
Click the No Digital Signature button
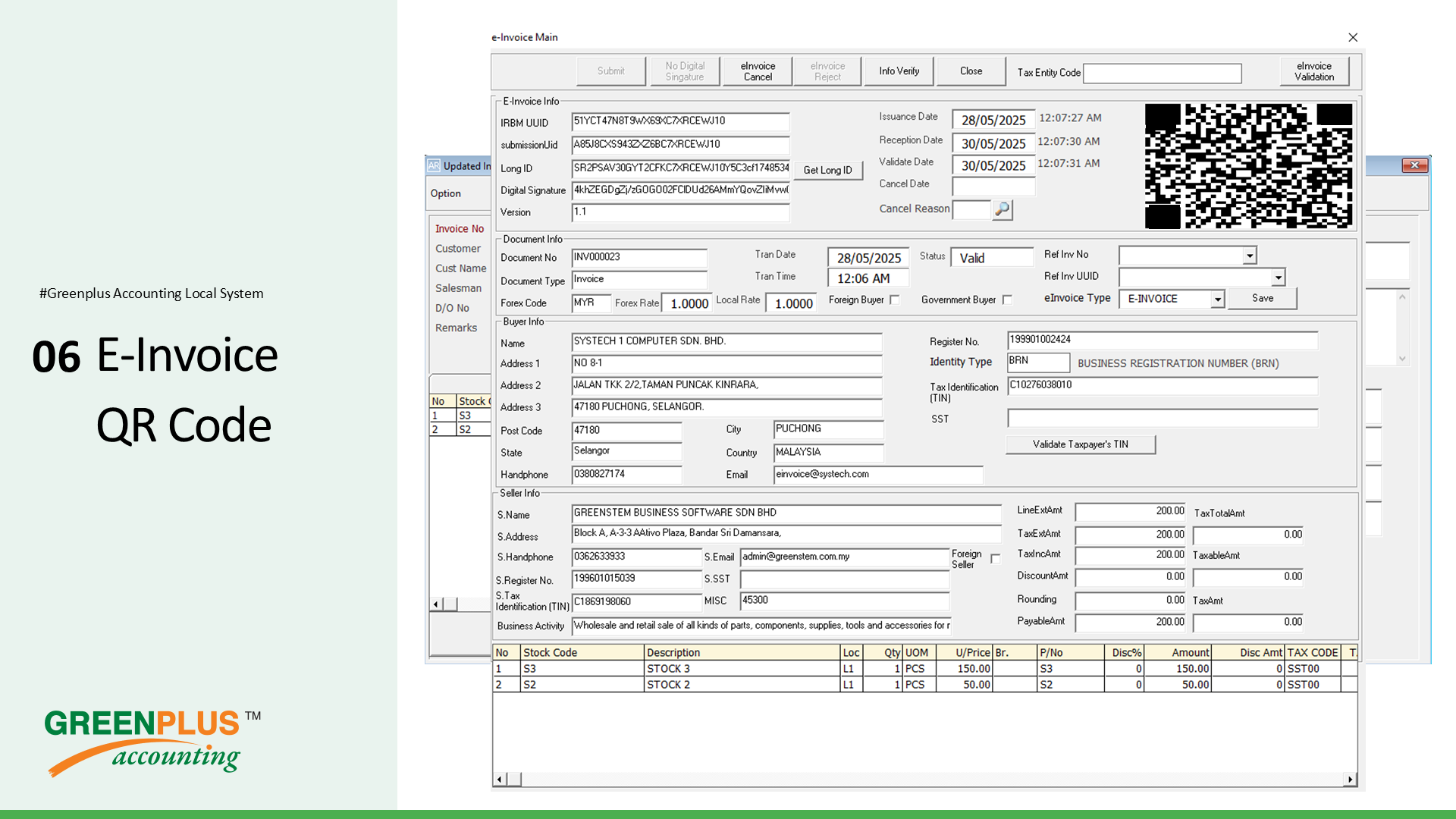click(685, 71)
